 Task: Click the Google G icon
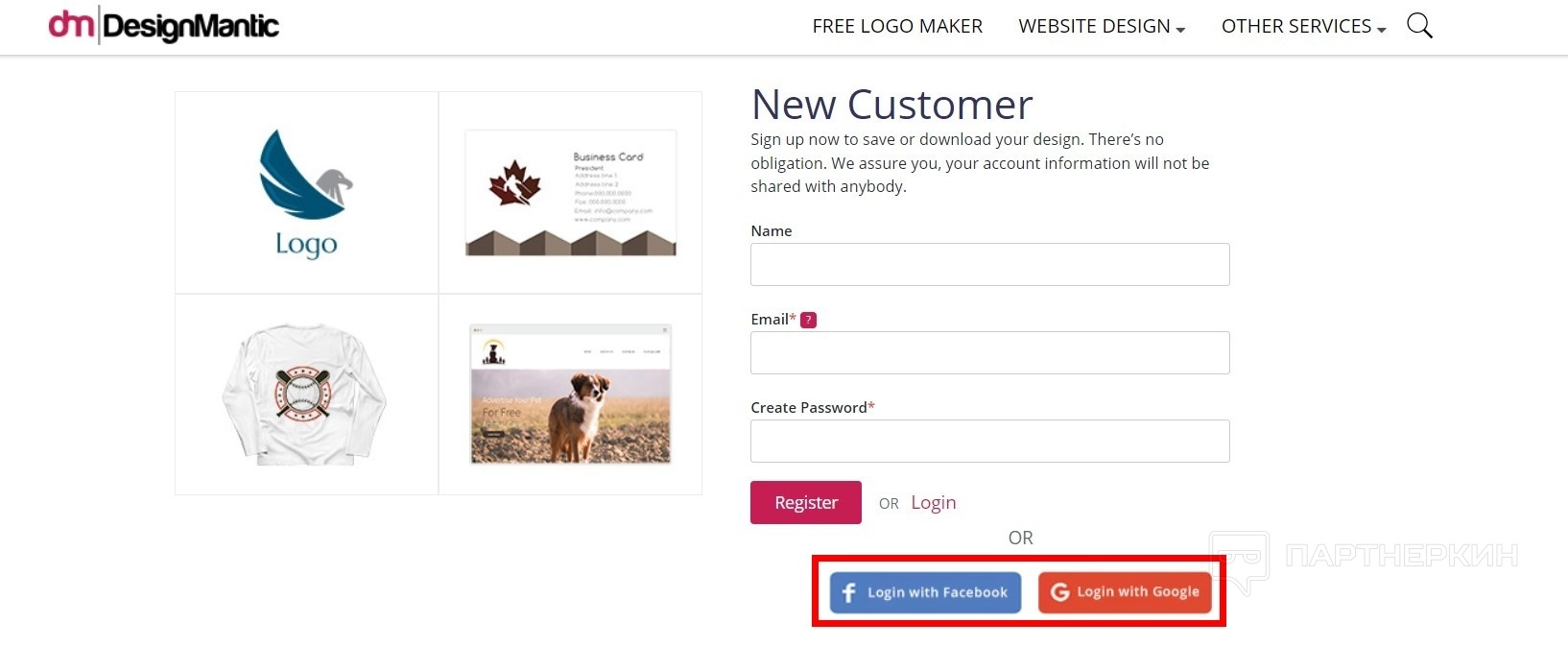pos(1059,592)
